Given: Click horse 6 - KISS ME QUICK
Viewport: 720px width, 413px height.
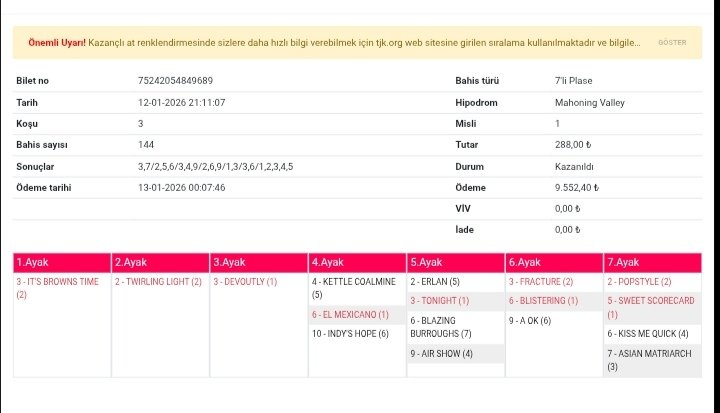Looking at the screenshot, I should [x=647, y=334].
